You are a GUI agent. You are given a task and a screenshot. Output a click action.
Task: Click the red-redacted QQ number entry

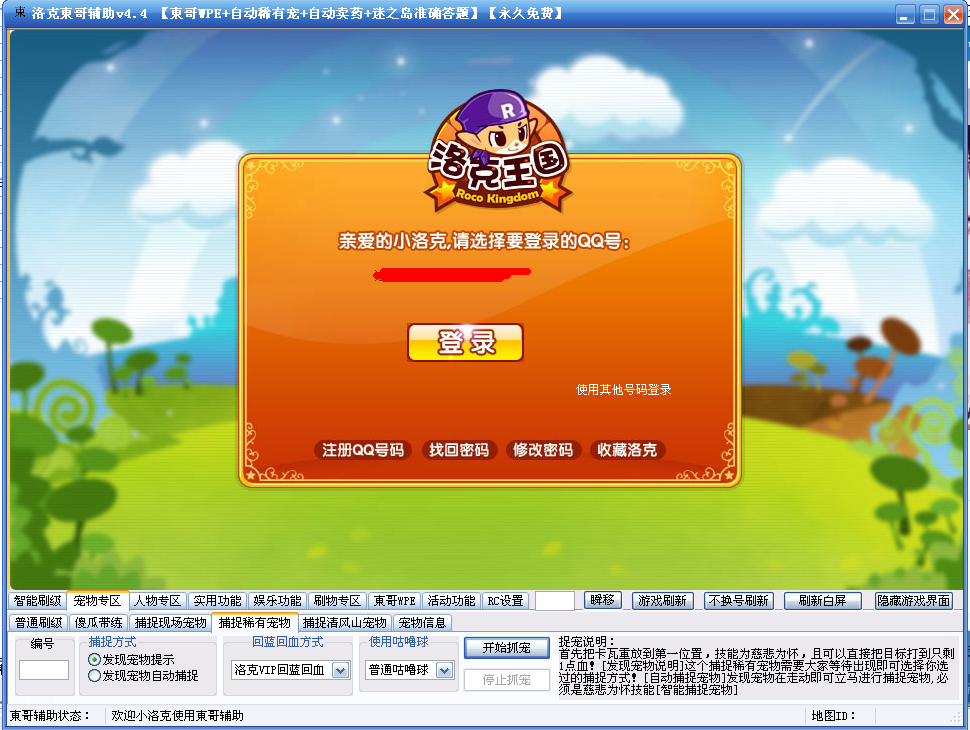click(x=452, y=275)
